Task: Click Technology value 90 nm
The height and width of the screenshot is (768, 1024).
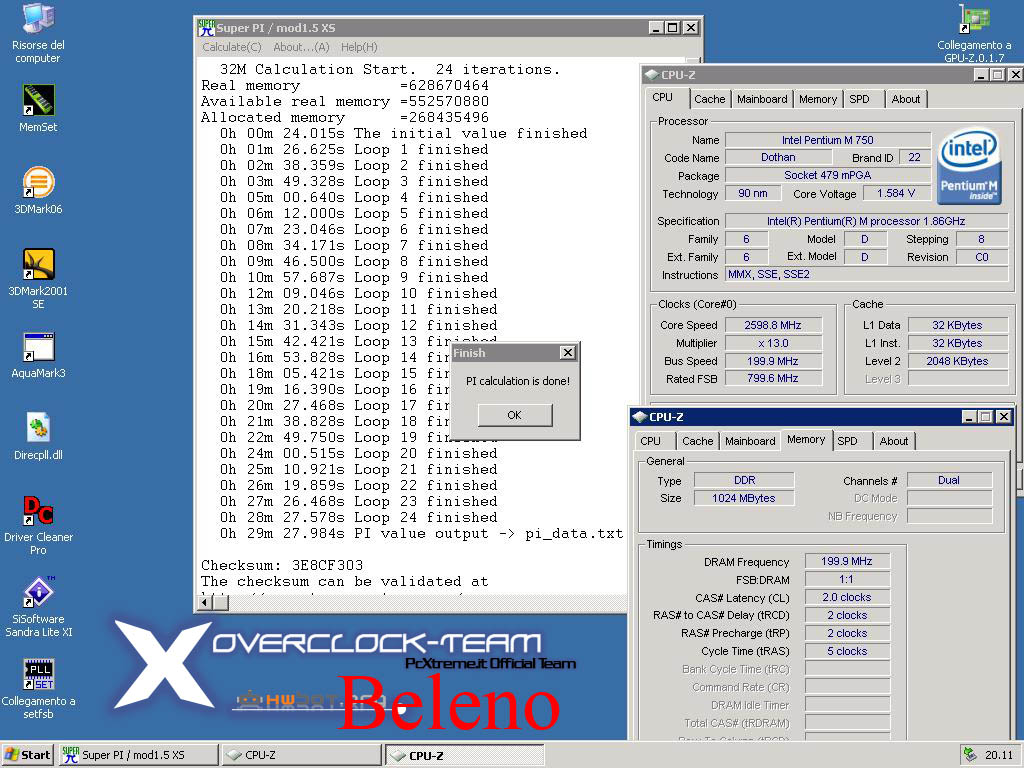Action: [x=753, y=193]
